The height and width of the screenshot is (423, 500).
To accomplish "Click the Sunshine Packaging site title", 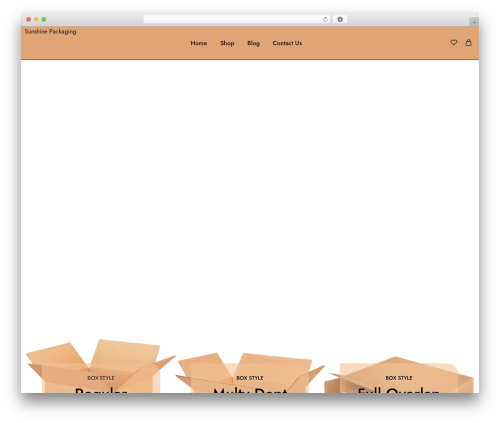I will [50, 31].
